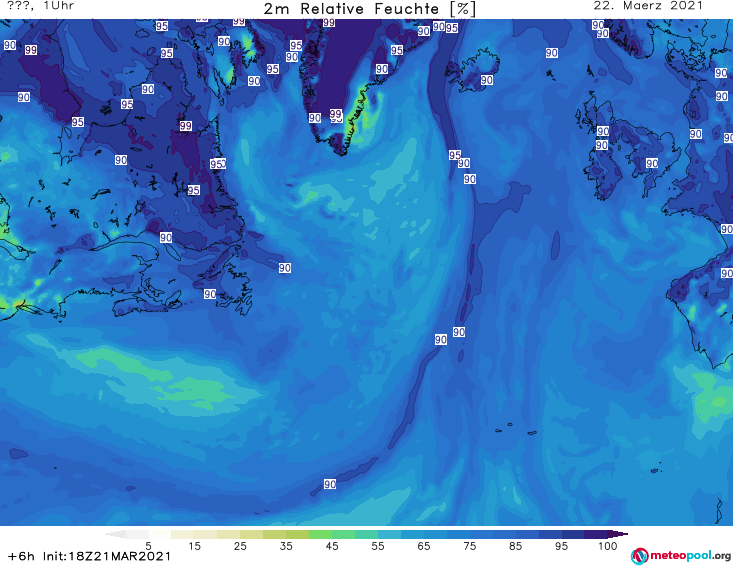Click the 'Init:18Z21MAR2021' model run label

click(x=107, y=556)
